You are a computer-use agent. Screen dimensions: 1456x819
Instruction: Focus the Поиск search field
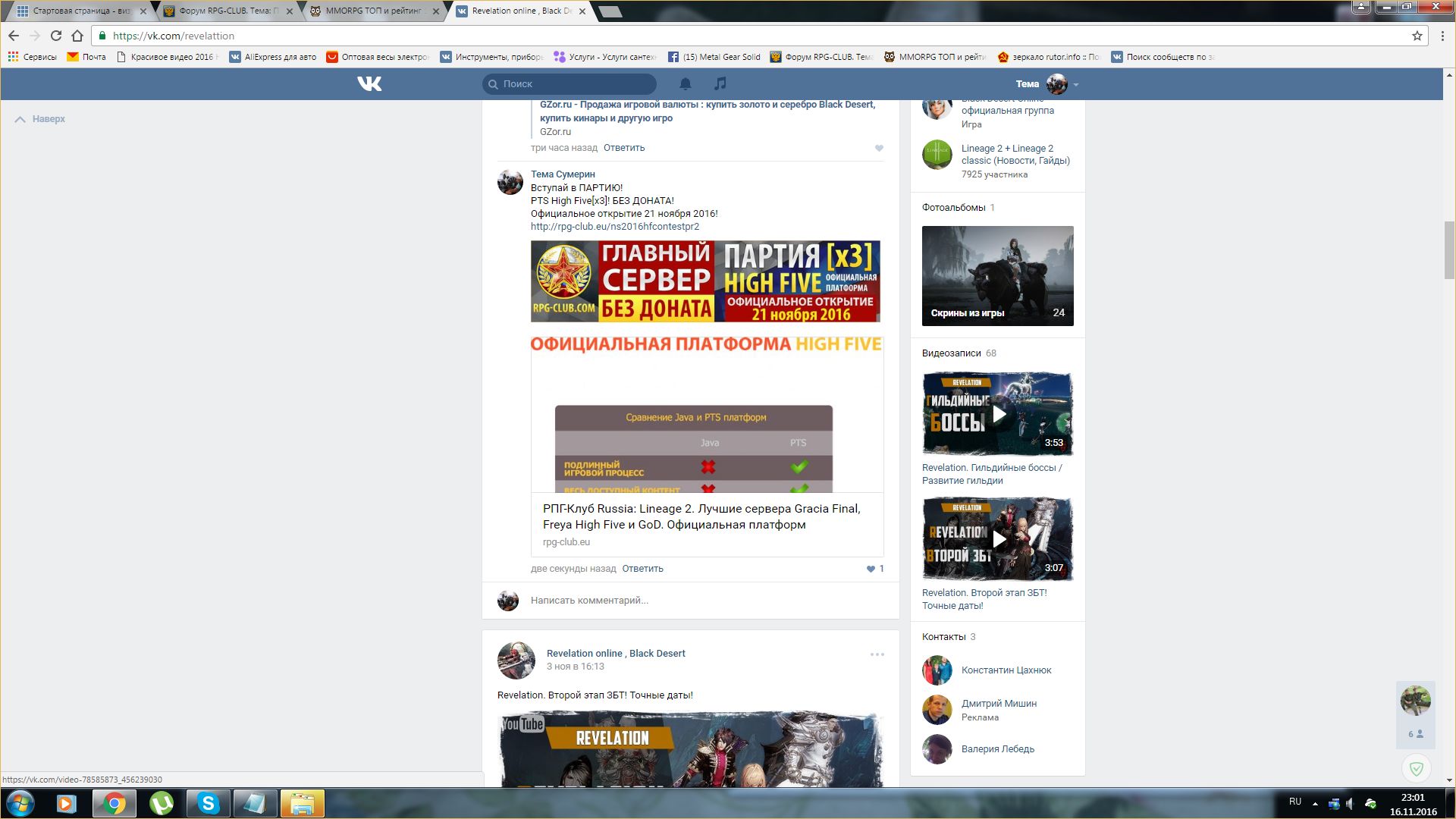570,83
